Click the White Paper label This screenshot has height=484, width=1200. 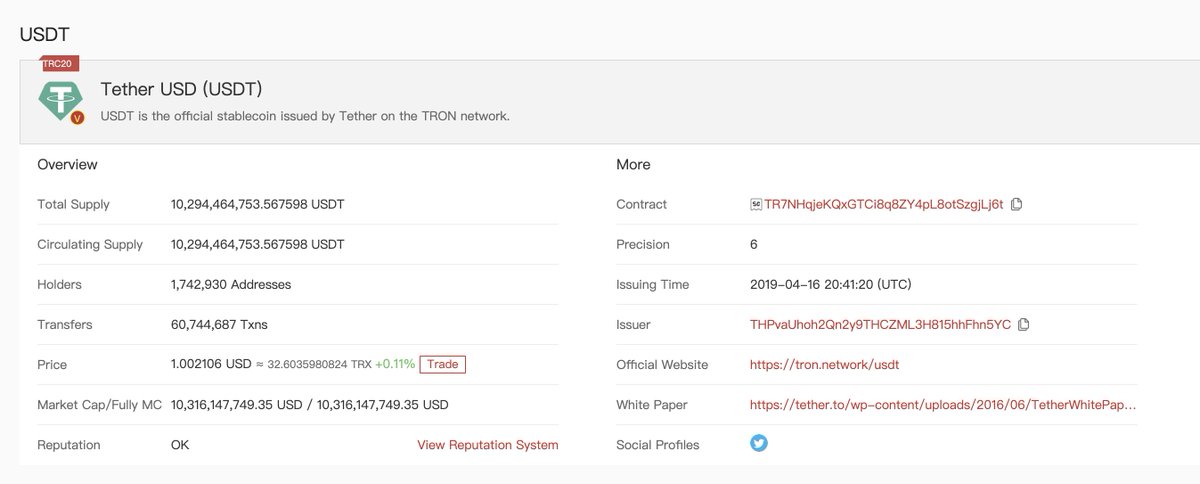click(651, 405)
